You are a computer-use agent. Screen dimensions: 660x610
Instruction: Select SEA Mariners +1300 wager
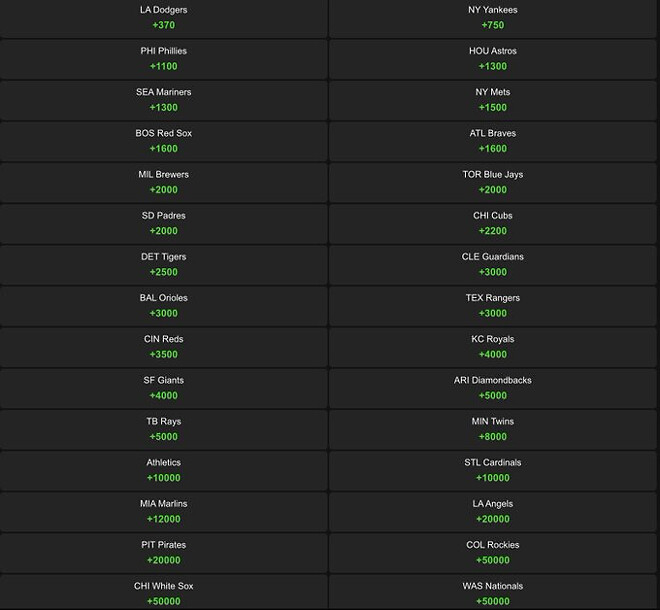[x=163, y=100]
